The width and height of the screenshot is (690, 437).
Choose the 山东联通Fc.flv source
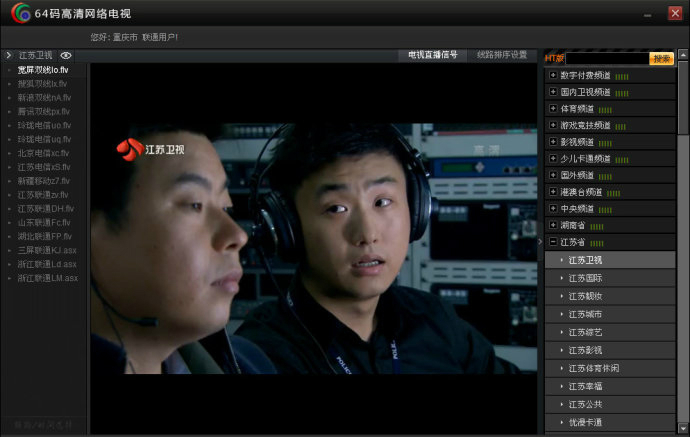(x=44, y=223)
